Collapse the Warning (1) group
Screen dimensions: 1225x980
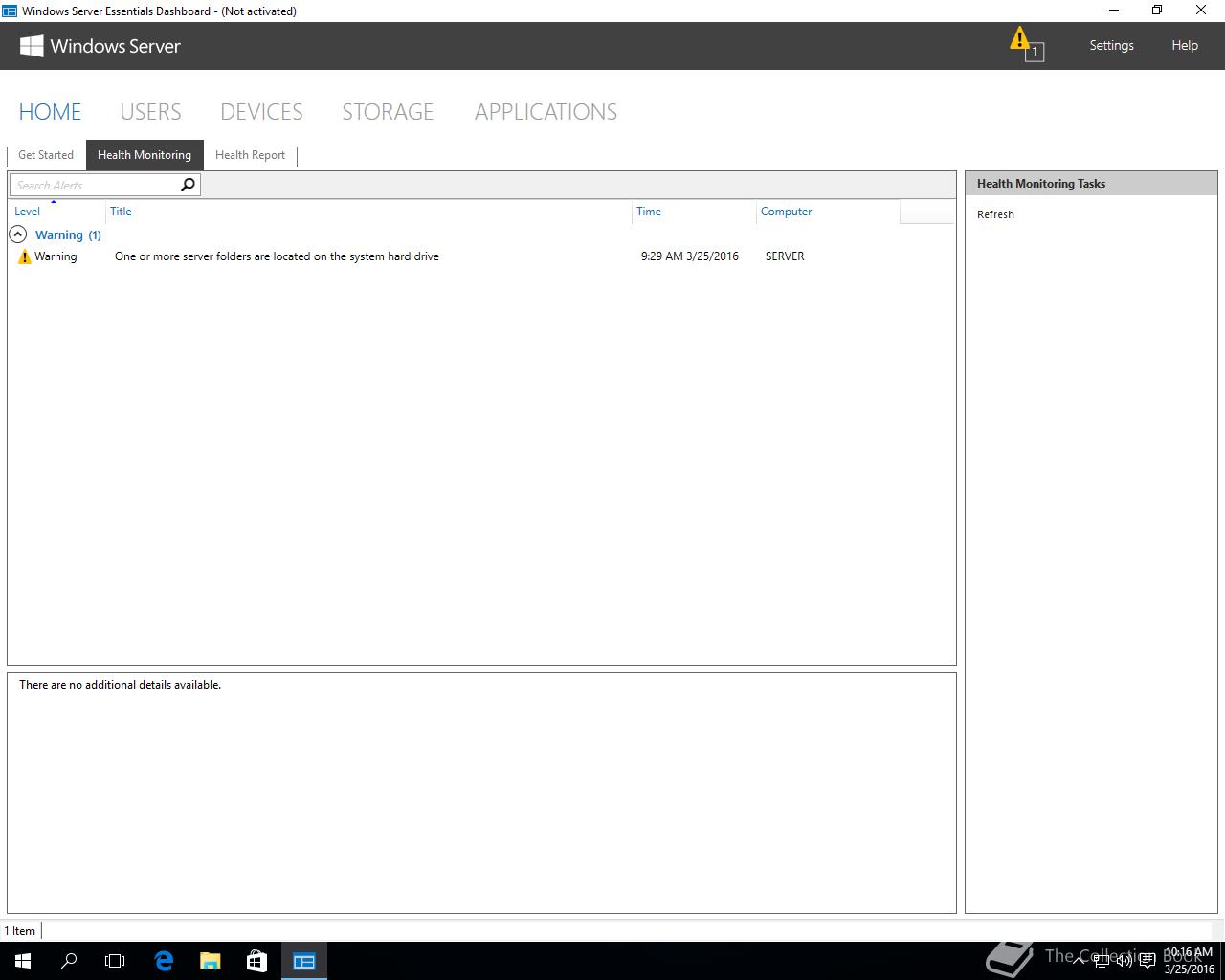pos(17,234)
